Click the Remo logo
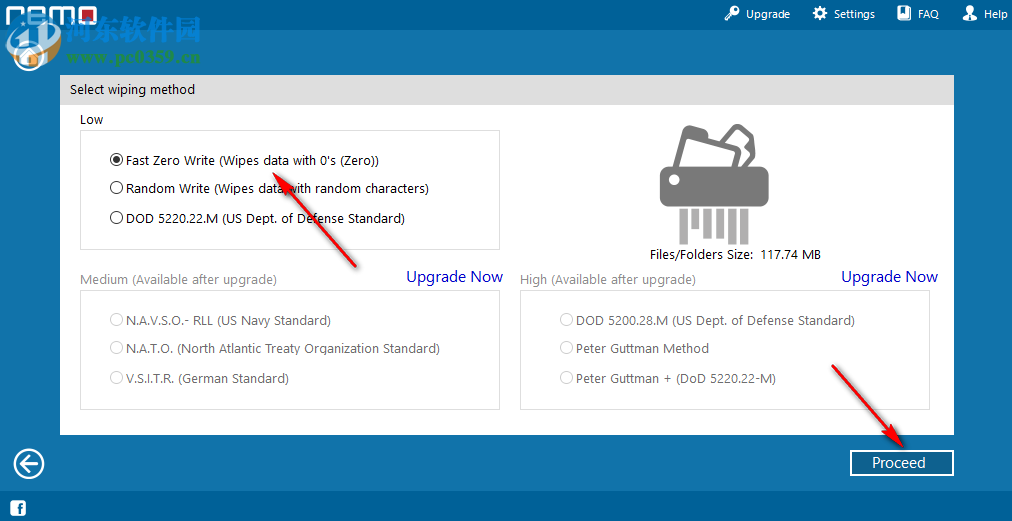The height and width of the screenshot is (521, 1012). [52, 14]
